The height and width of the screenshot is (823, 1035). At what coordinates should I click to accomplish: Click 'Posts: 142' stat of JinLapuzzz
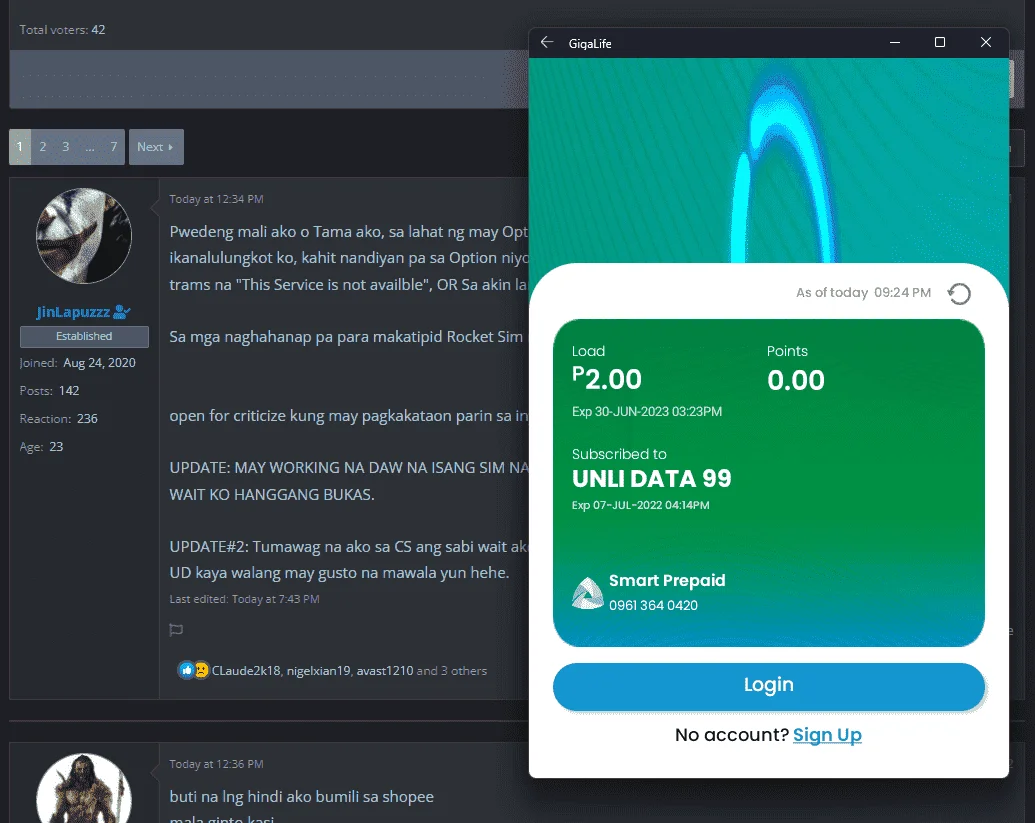50,391
